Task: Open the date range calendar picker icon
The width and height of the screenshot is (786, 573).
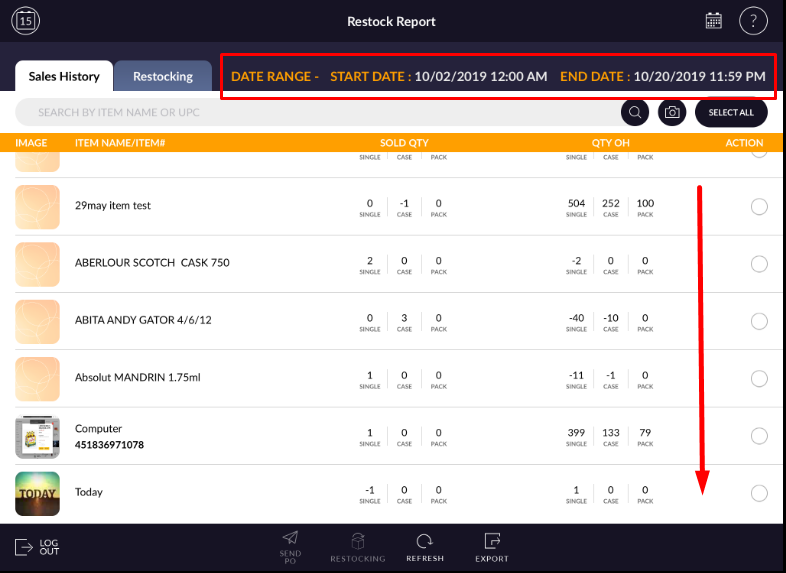Action: [x=713, y=21]
